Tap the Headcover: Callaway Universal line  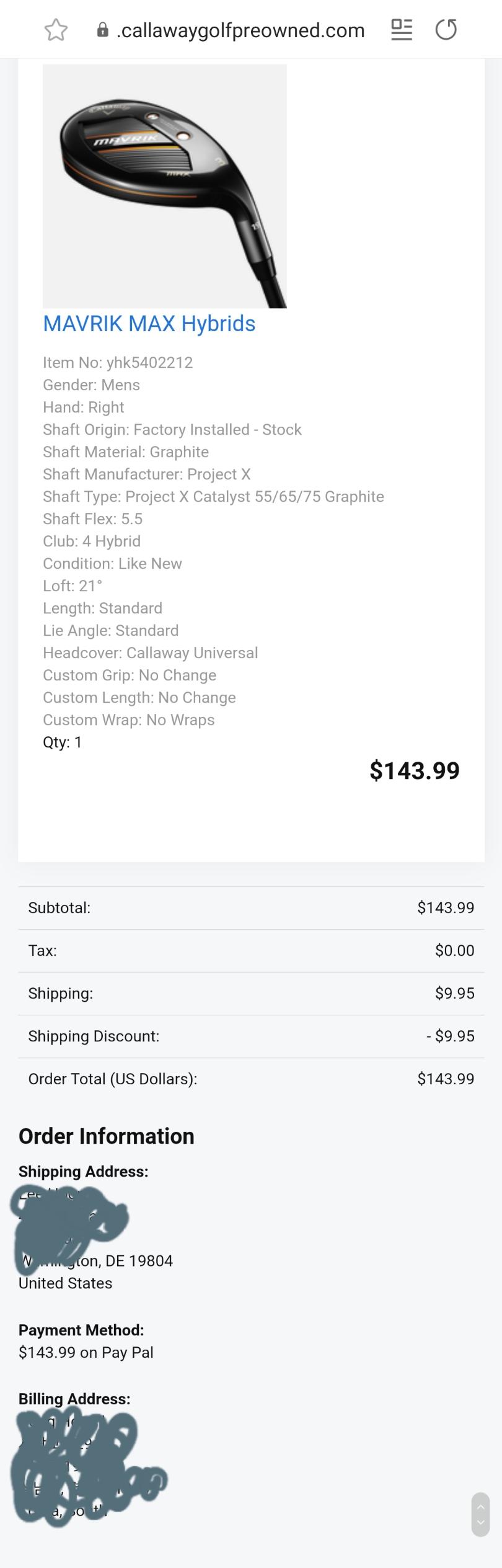pos(150,653)
